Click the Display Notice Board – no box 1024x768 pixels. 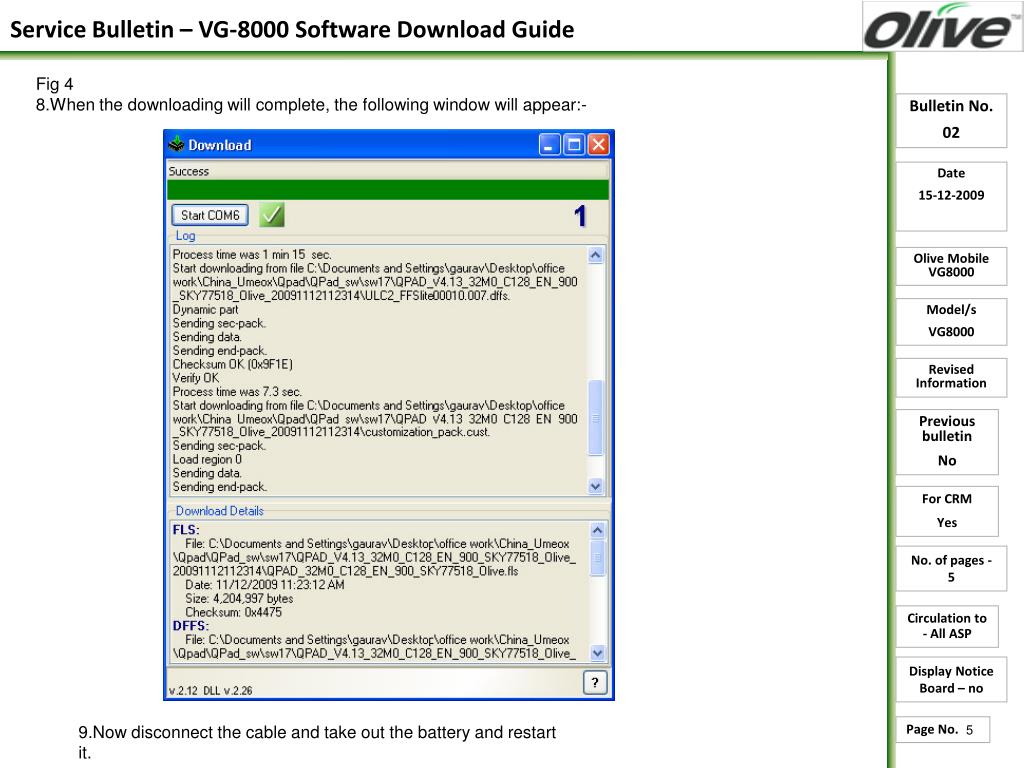click(x=951, y=679)
